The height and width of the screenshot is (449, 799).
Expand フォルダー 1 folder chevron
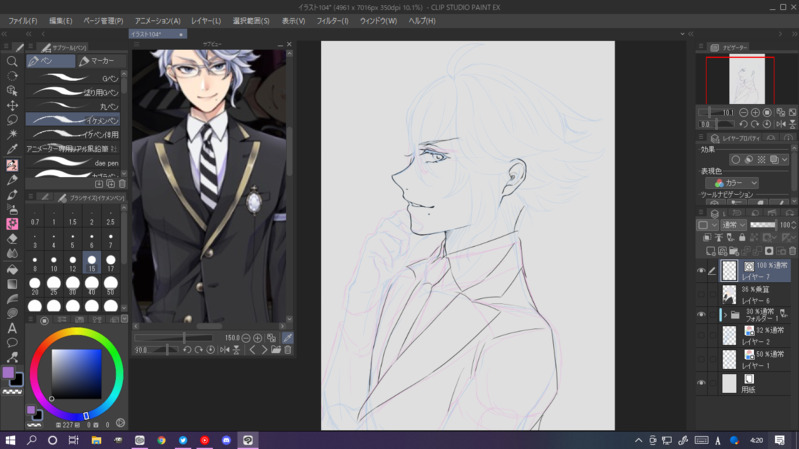725,315
